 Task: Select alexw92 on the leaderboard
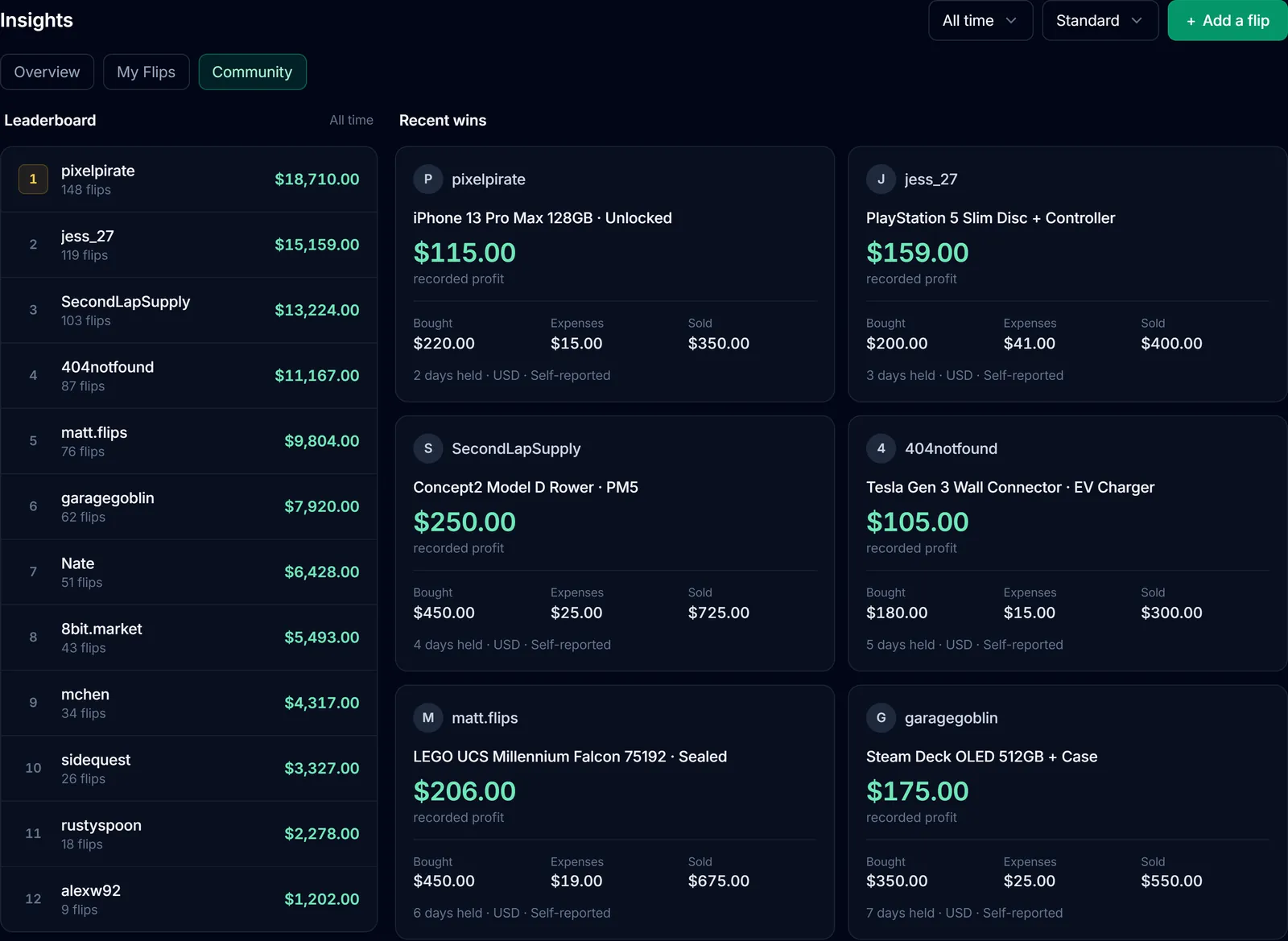[x=189, y=899]
